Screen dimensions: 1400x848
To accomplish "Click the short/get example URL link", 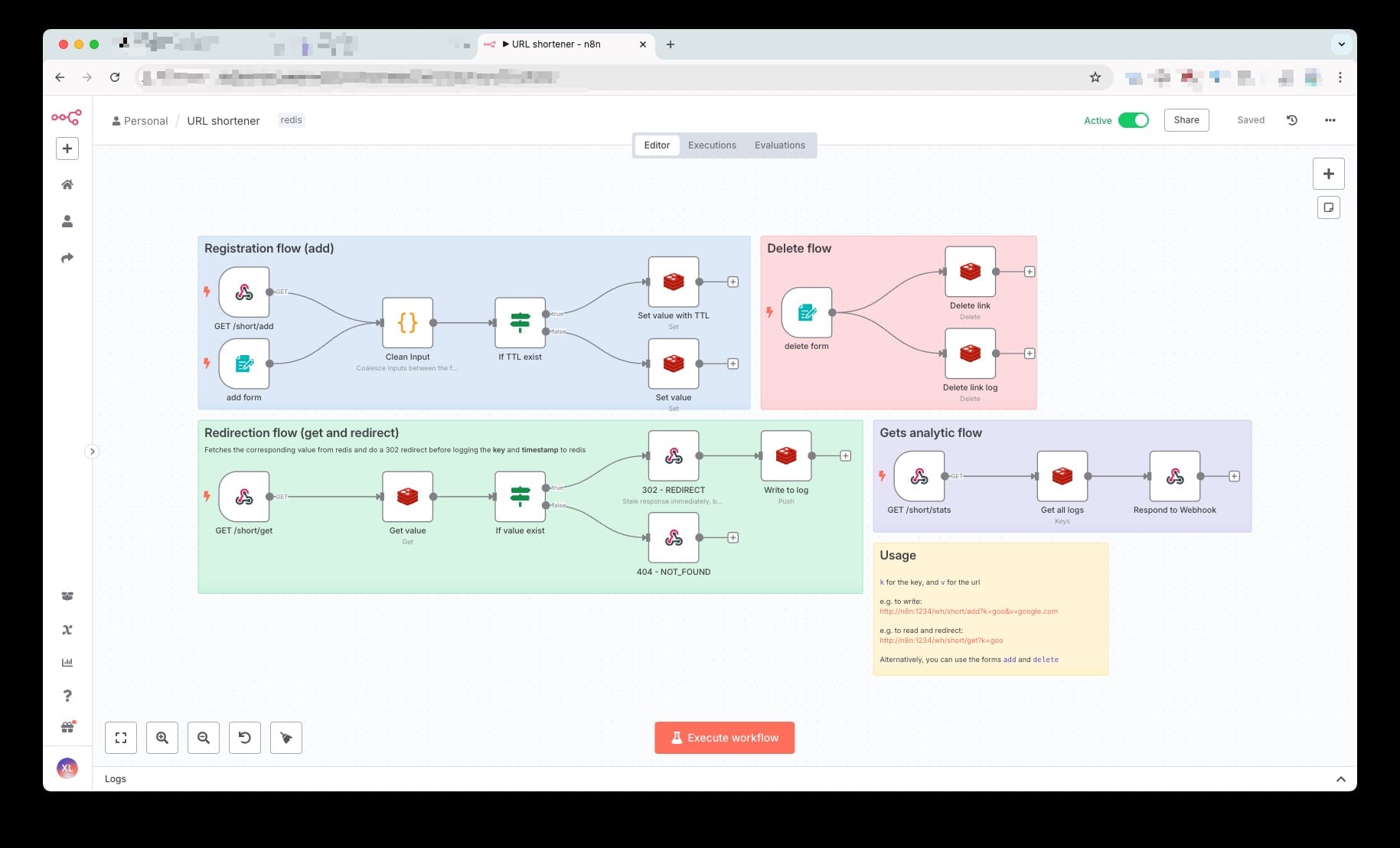I will [x=941, y=641].
